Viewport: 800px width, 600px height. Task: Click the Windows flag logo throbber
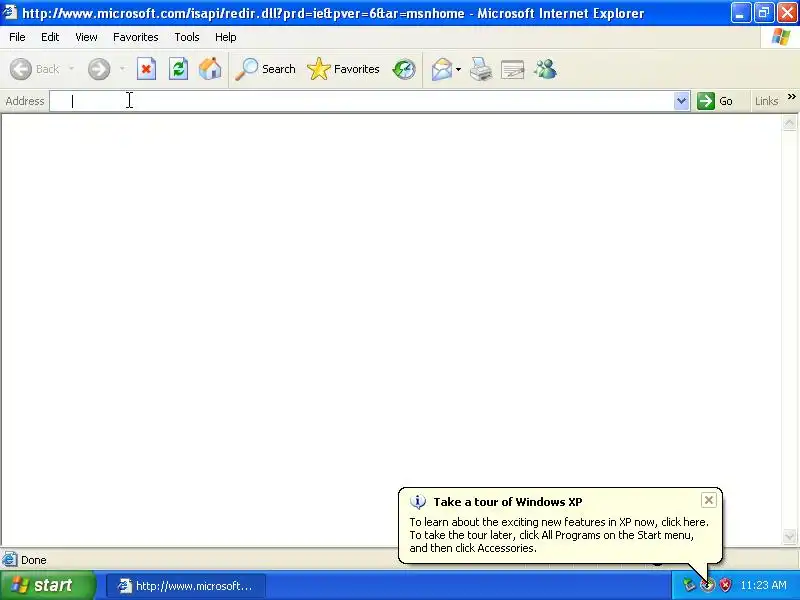pos(781,37)
